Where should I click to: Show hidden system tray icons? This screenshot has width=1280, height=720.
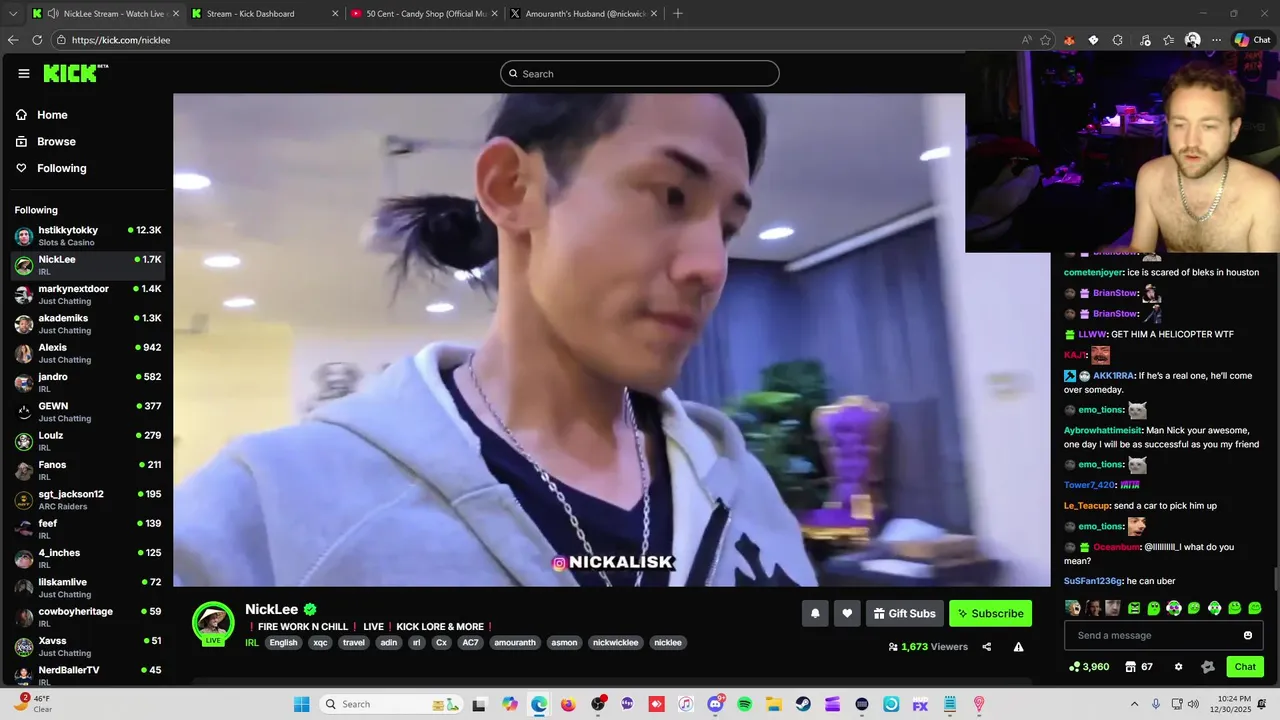pos(1134,704)
